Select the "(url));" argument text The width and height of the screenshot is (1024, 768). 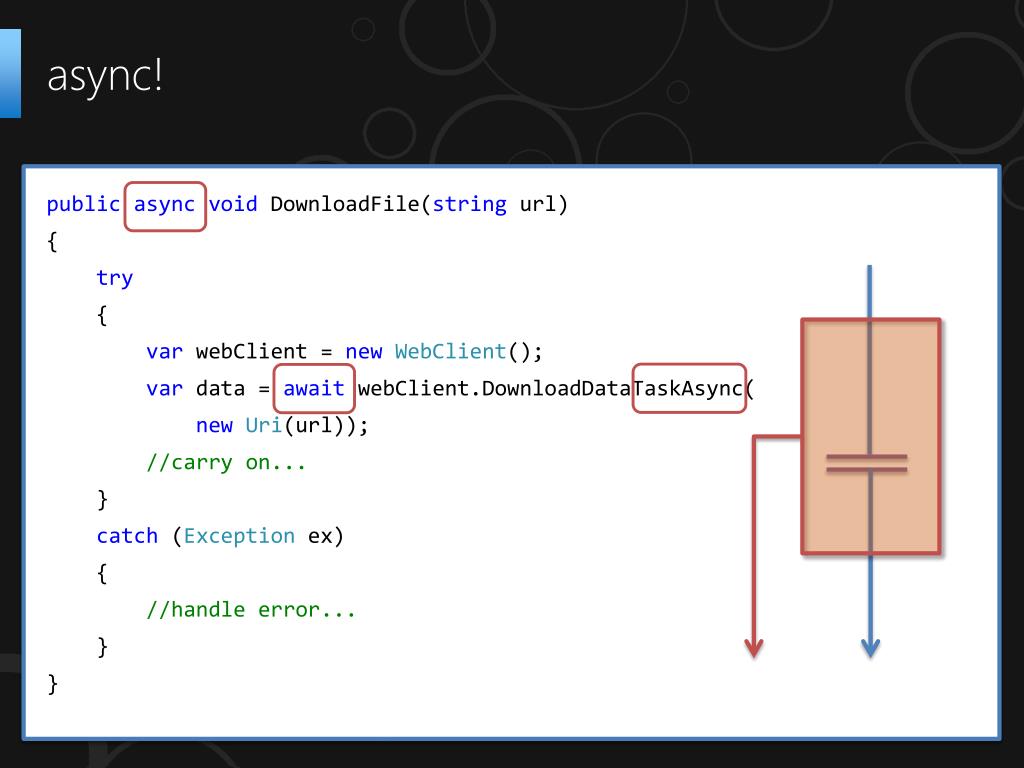pos(326,426)
